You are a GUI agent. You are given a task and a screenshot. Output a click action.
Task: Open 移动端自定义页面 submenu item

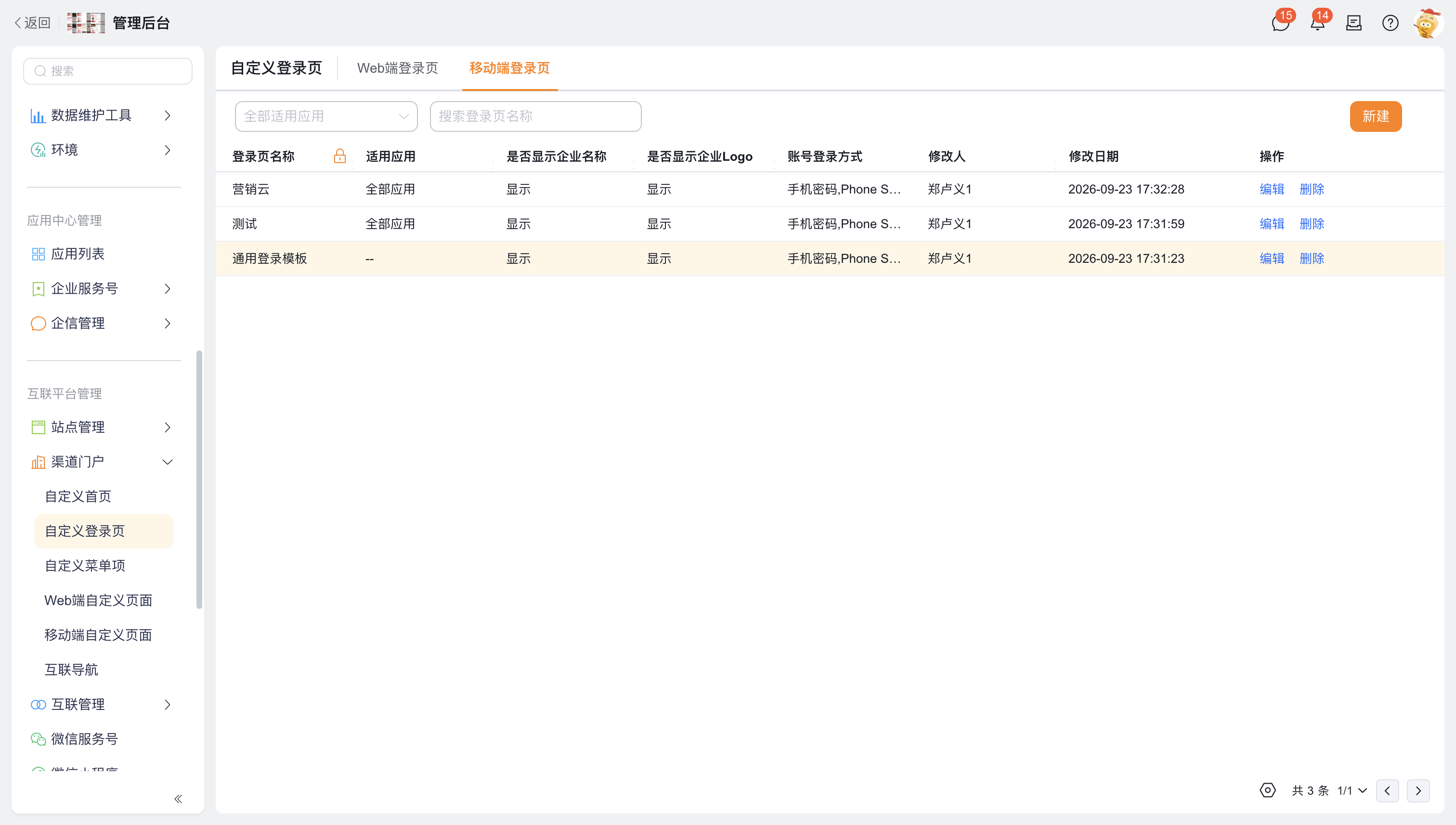[98, 634]
